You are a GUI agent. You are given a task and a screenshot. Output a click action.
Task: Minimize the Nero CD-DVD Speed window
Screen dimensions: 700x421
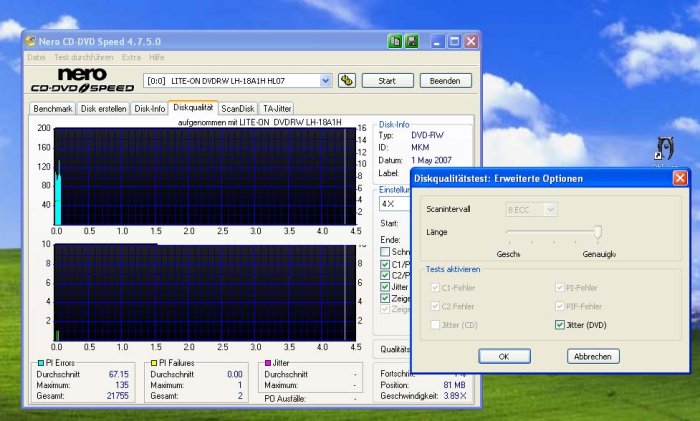(x=437, y=41)
